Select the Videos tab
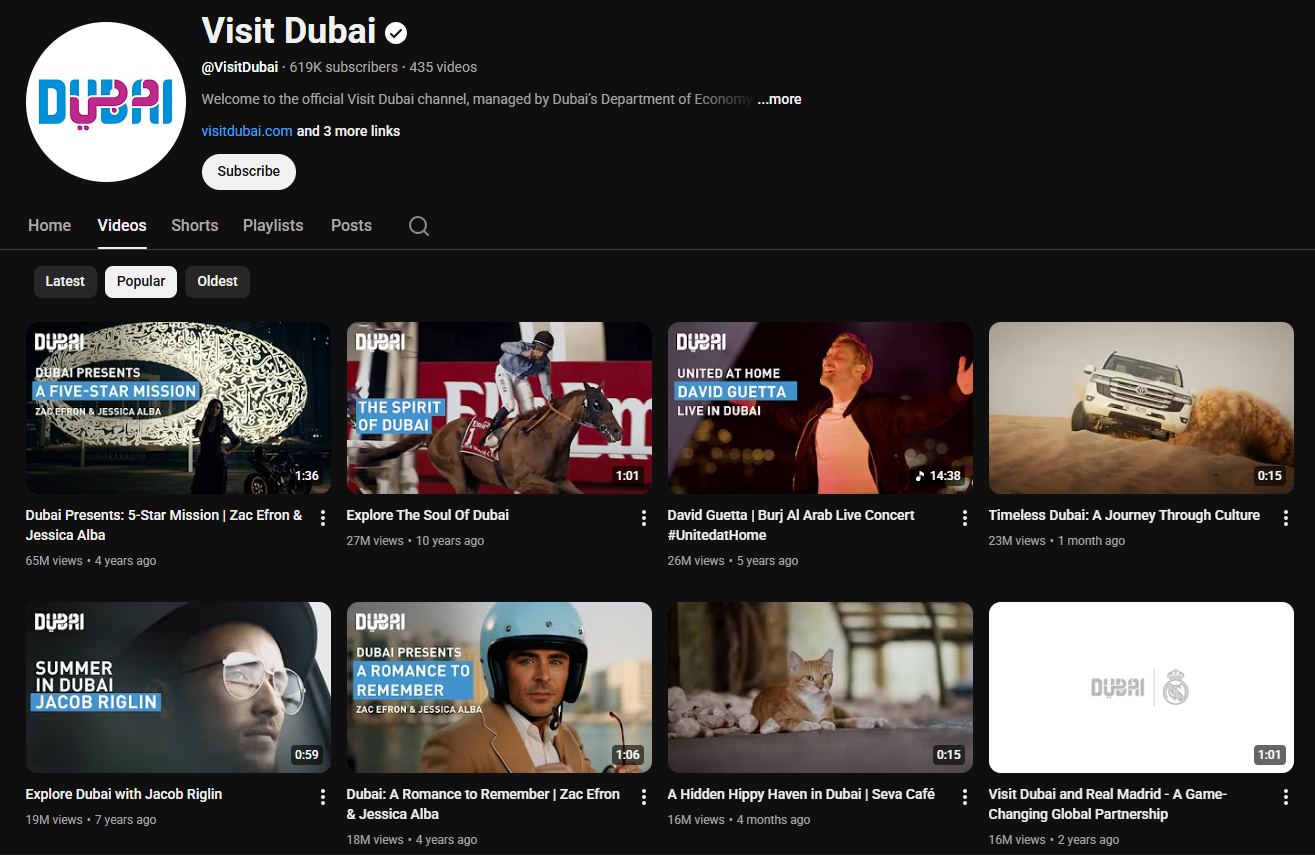Image resolution: width=1315 pixels, height=855 pixels. [122, 226]
